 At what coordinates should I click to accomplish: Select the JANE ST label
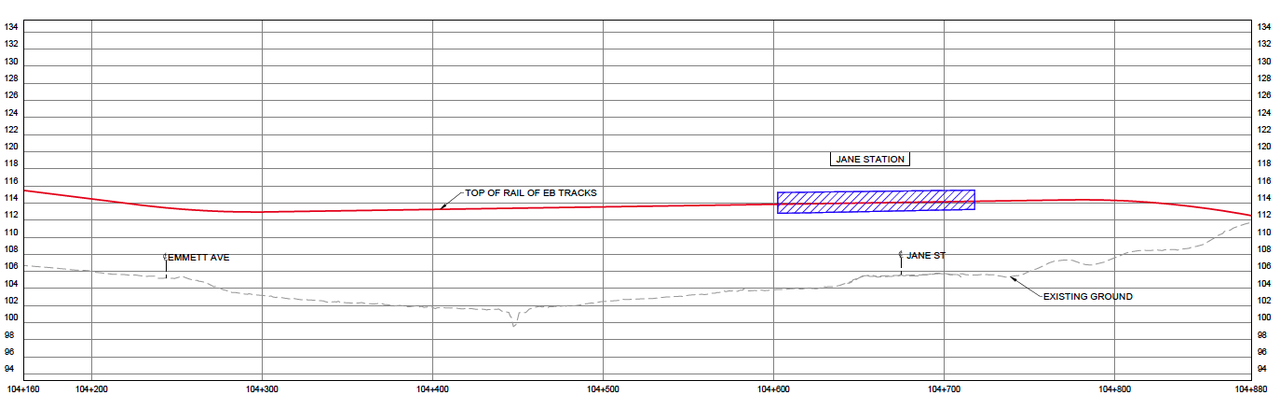[x=925, y=256]
